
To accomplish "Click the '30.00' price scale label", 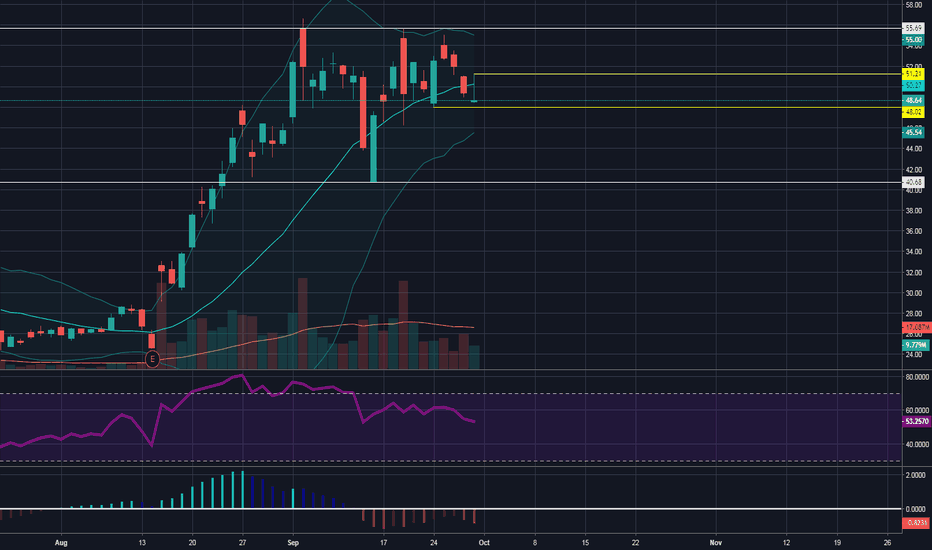I will point(914,293).
